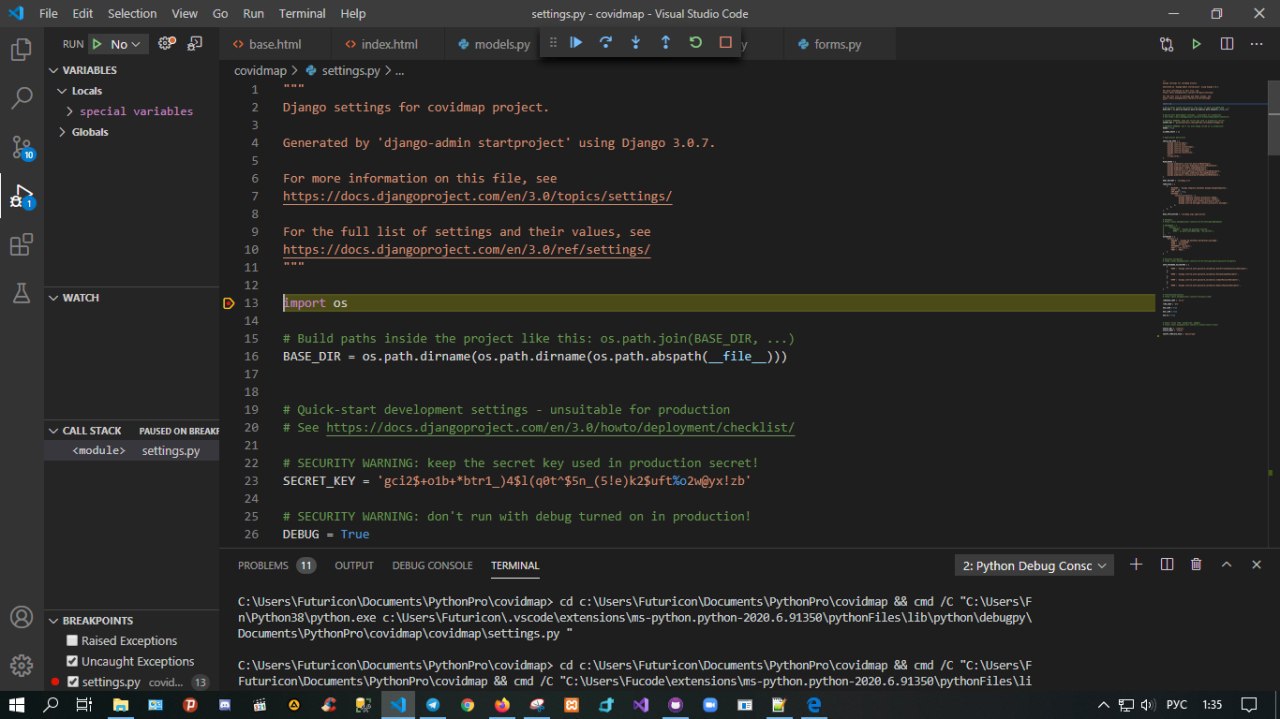Switch to the forms.py tab
The width and height of the screenshot is (1280, 719).
838,44
